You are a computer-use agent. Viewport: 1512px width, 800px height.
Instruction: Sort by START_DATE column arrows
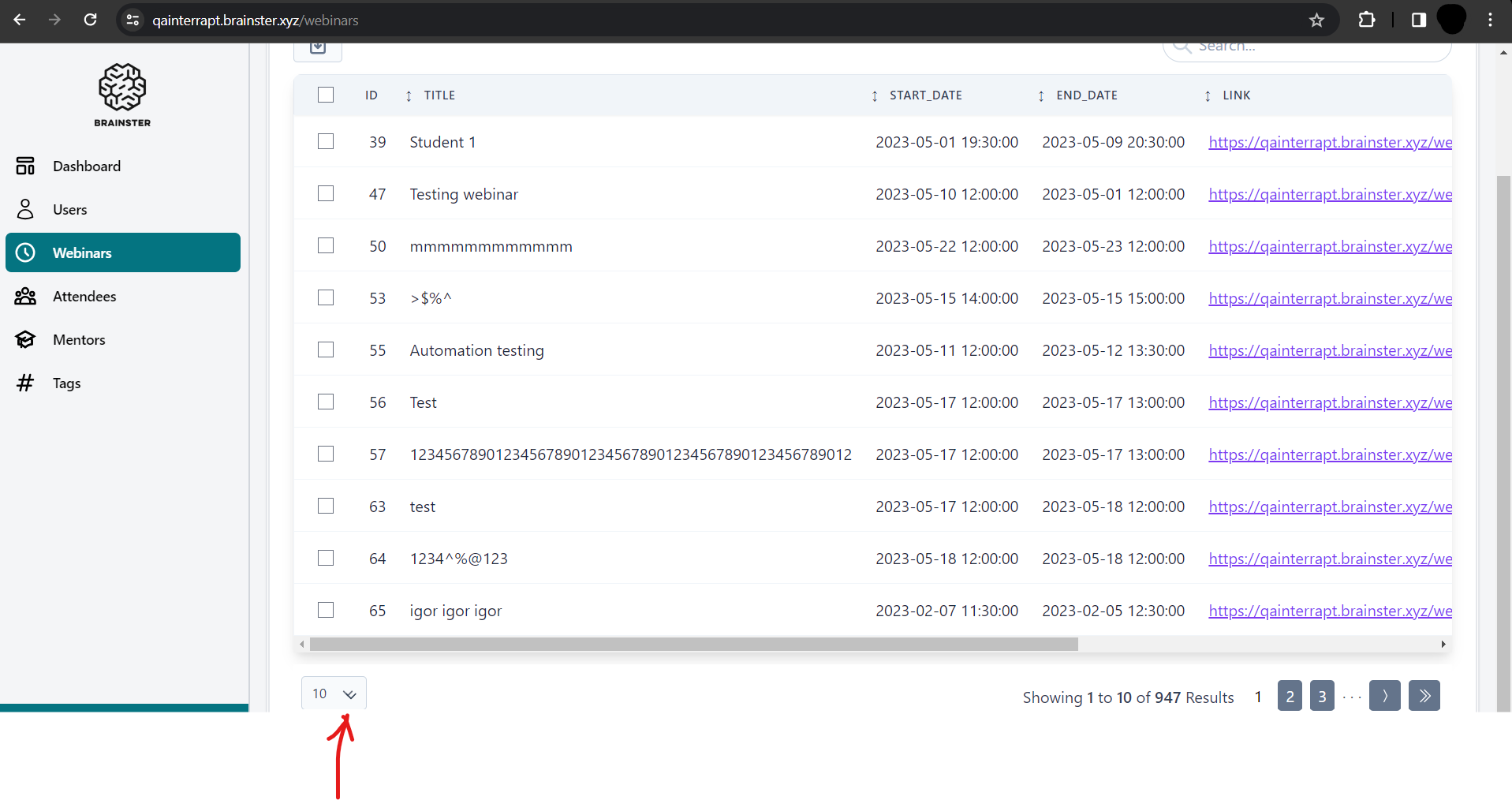point(874,95)
